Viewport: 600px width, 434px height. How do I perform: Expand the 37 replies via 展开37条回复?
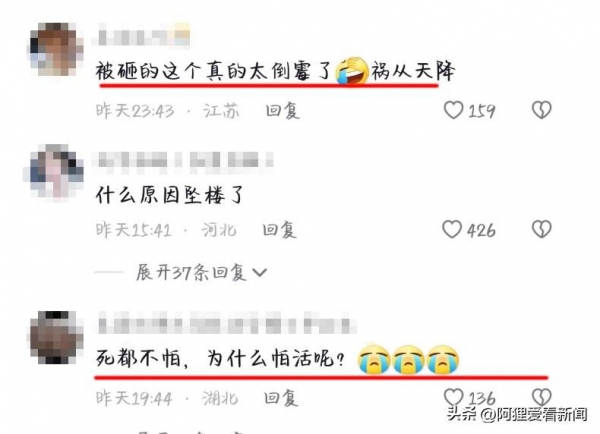coord(191,272)
